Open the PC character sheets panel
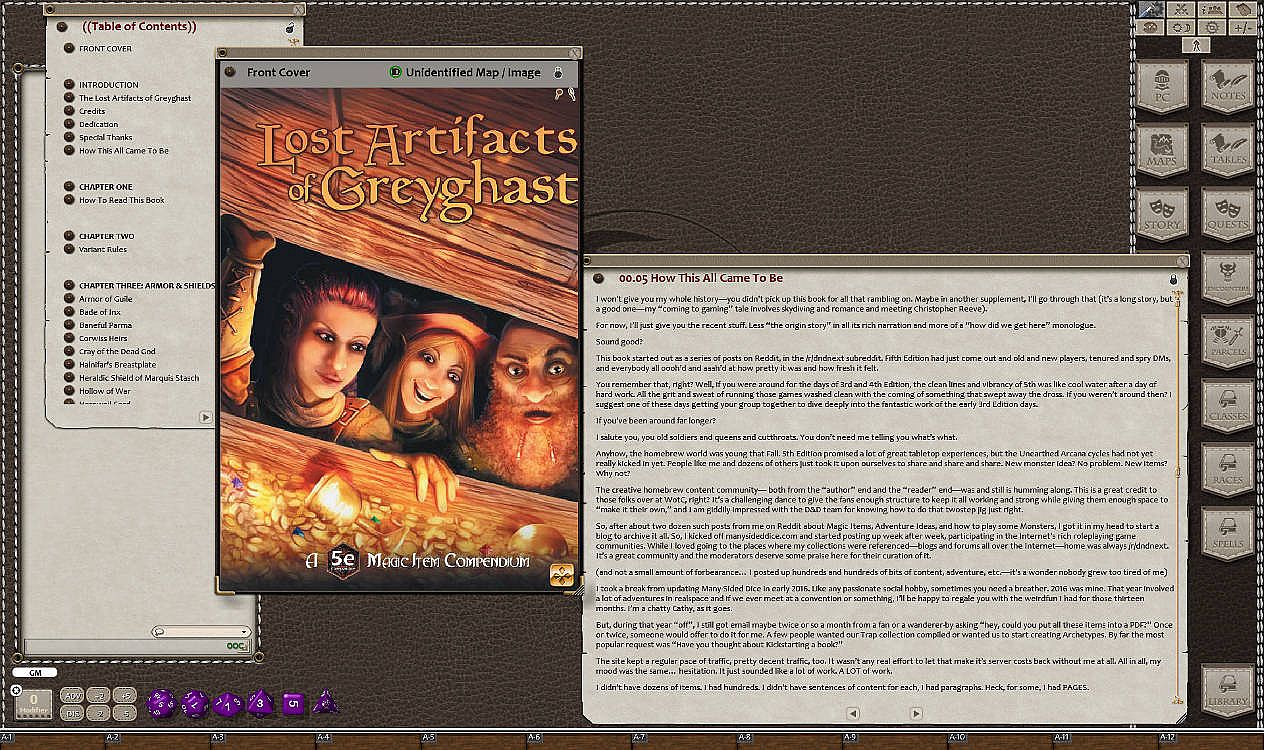Screen dimensions: 1264x750 point(1162,87)
